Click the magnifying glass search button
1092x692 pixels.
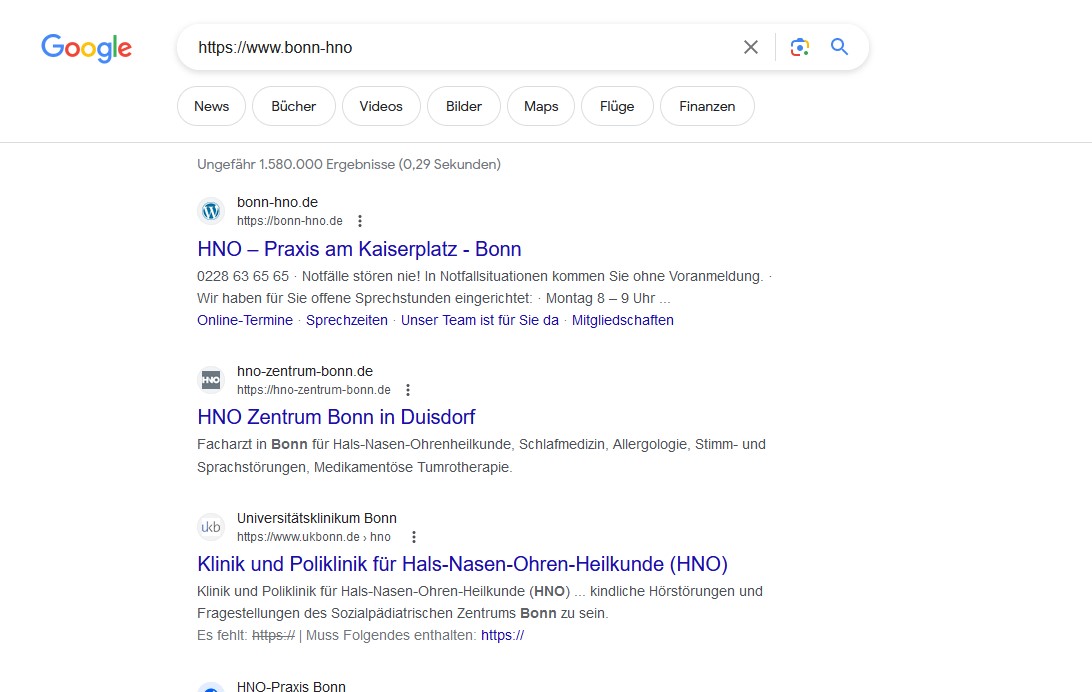click(x=839, y=47)
